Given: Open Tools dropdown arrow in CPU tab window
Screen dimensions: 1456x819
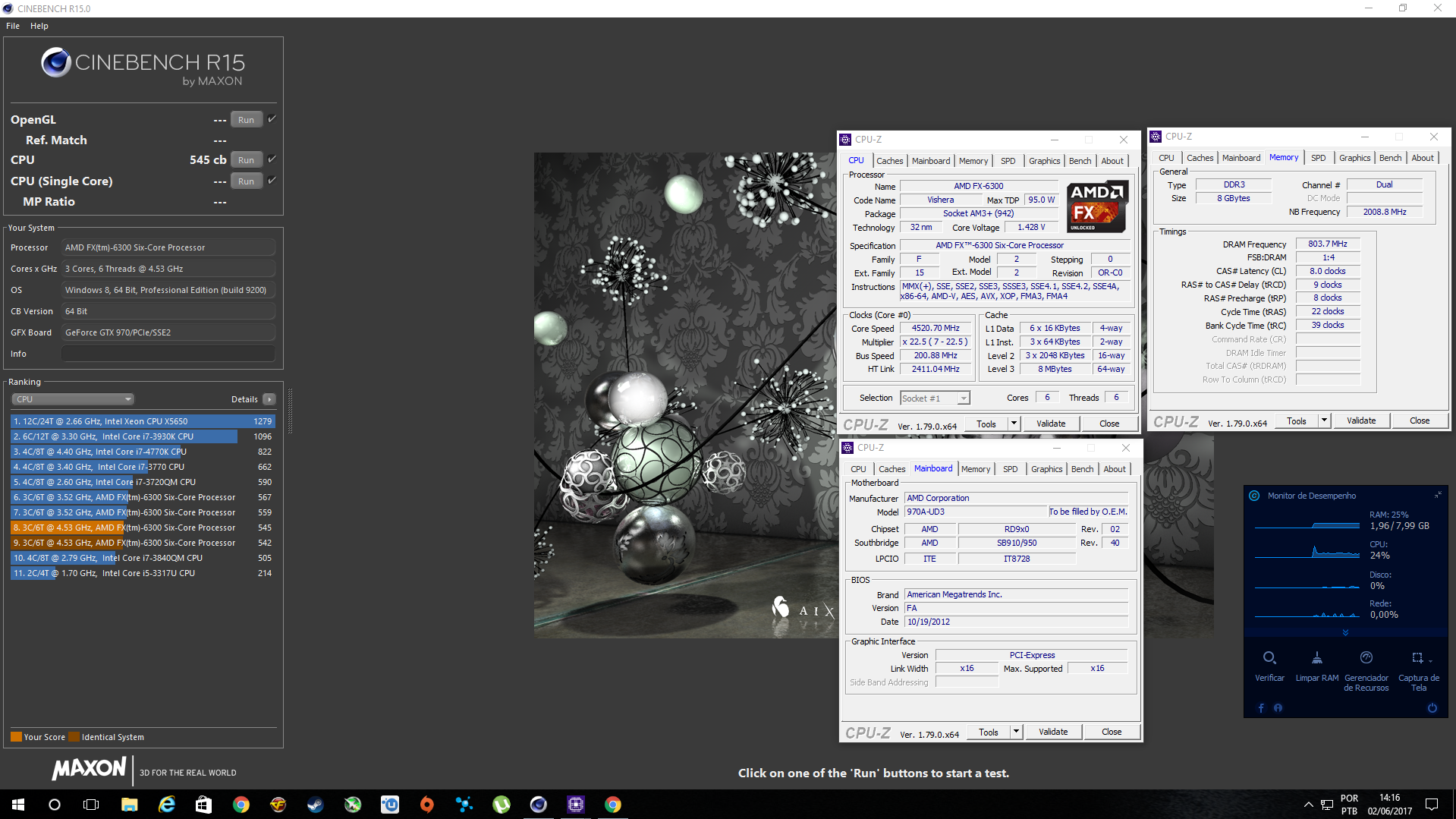Looking at the screenshot, I should [x=1014, y=424].
